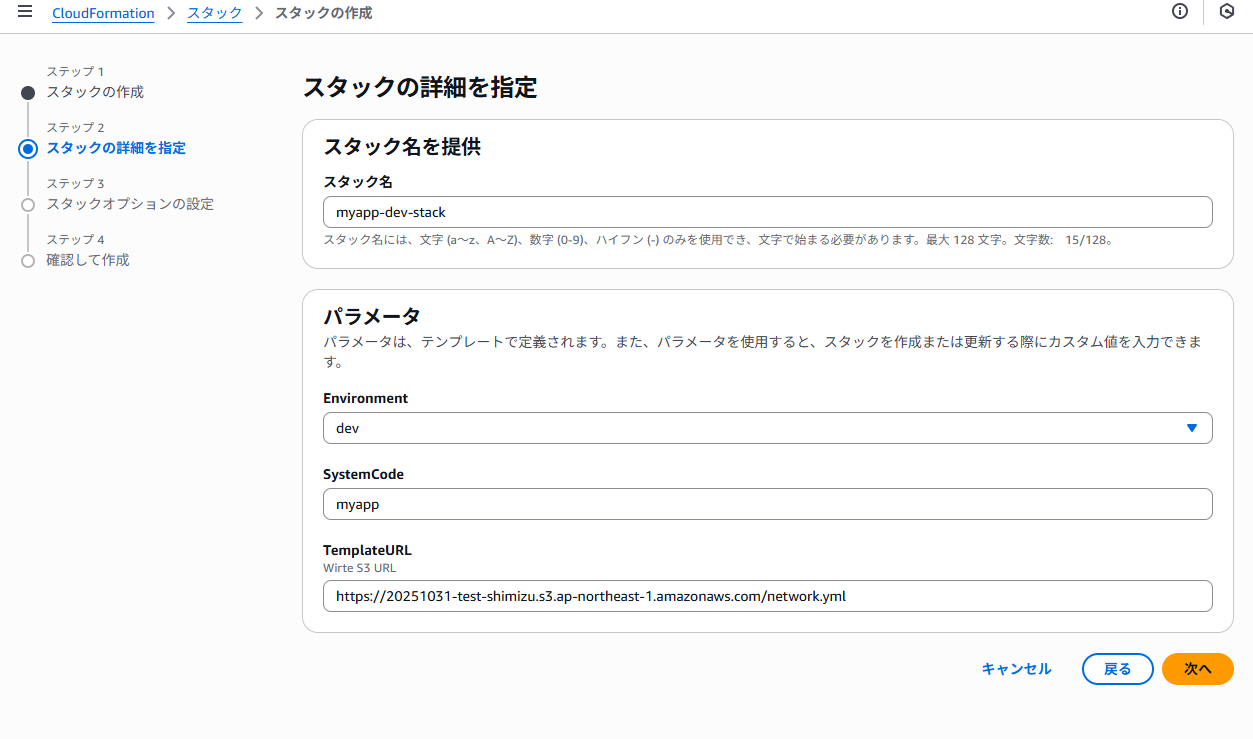The width and height of the screenshot is (1253, 739).
Task: Click step 1 filled circle indicator
Action: coord(28,93)
